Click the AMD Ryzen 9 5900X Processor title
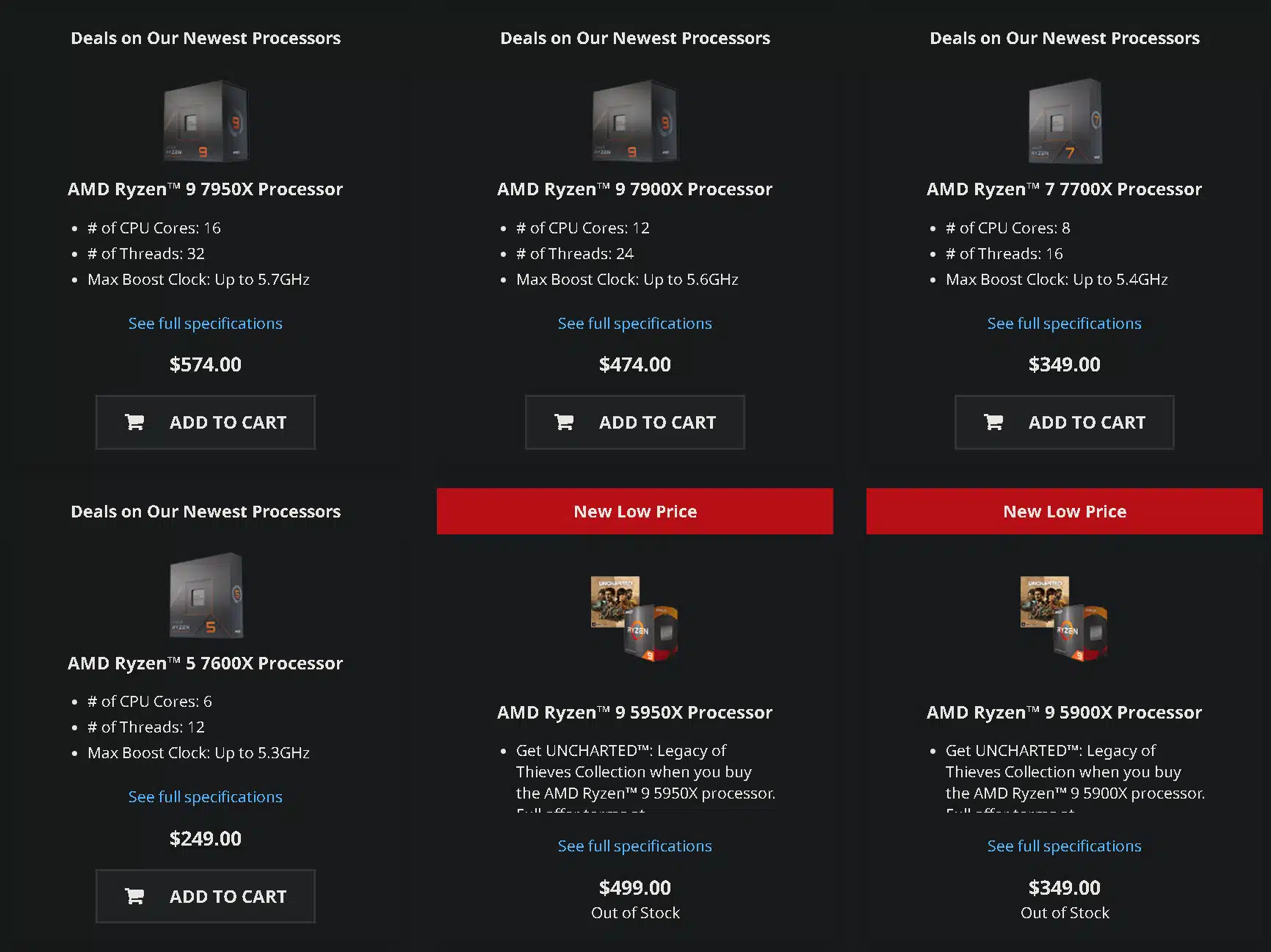Image resolution: width=1271 pixels, height=952 pixels. pos(1065,713)
